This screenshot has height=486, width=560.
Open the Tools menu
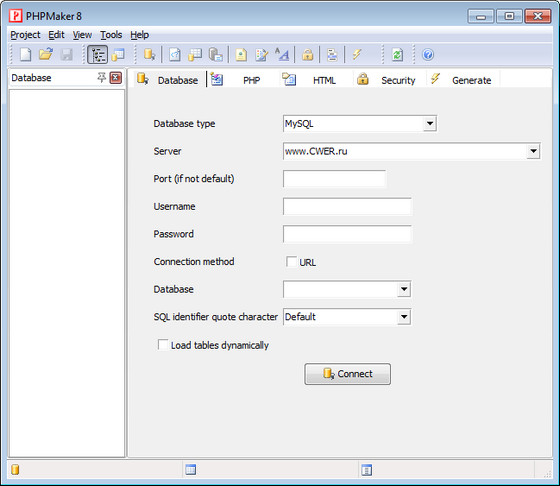click(x=111, y=35)
